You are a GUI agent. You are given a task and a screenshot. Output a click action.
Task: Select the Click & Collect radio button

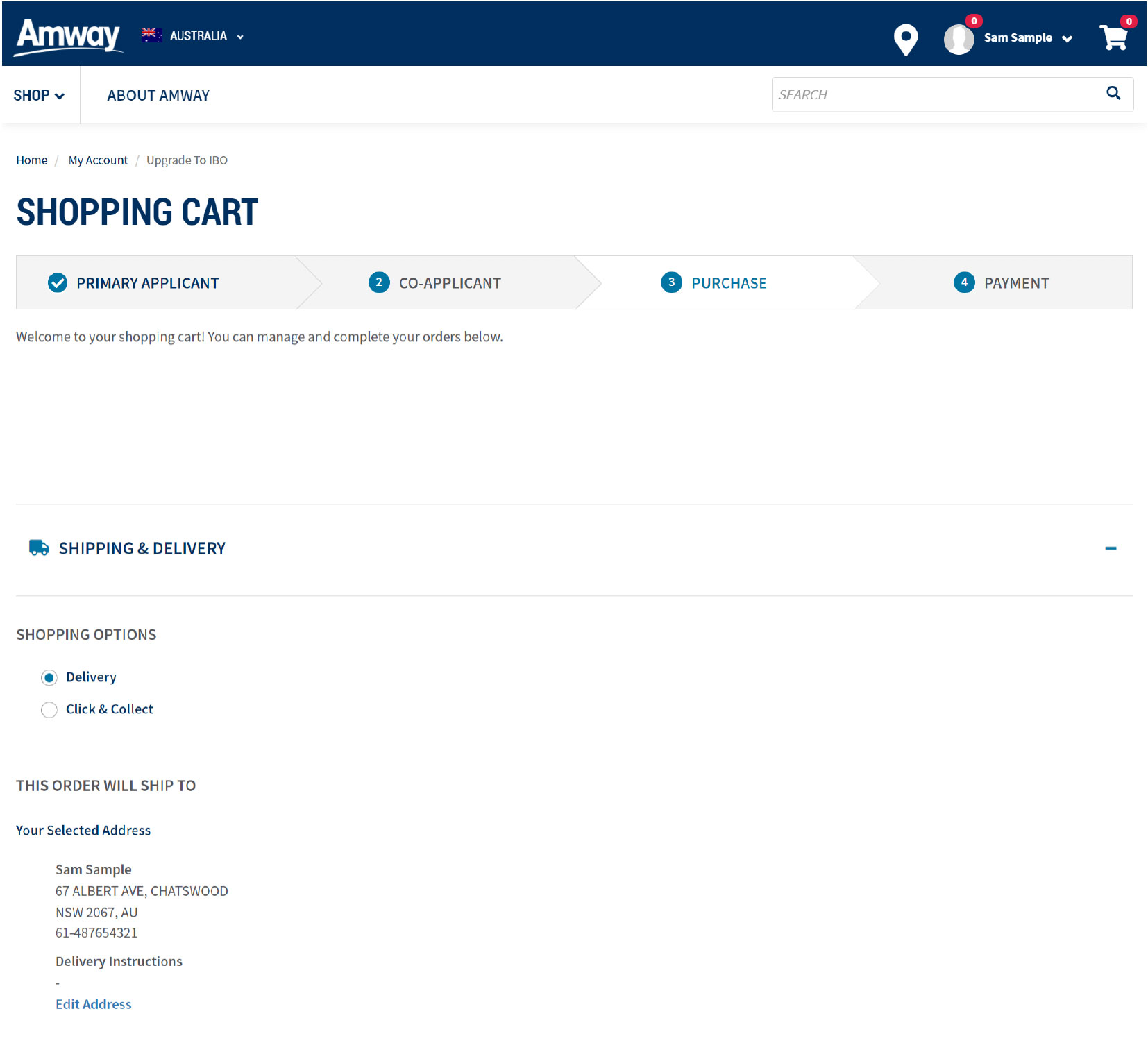click(49, 709)
